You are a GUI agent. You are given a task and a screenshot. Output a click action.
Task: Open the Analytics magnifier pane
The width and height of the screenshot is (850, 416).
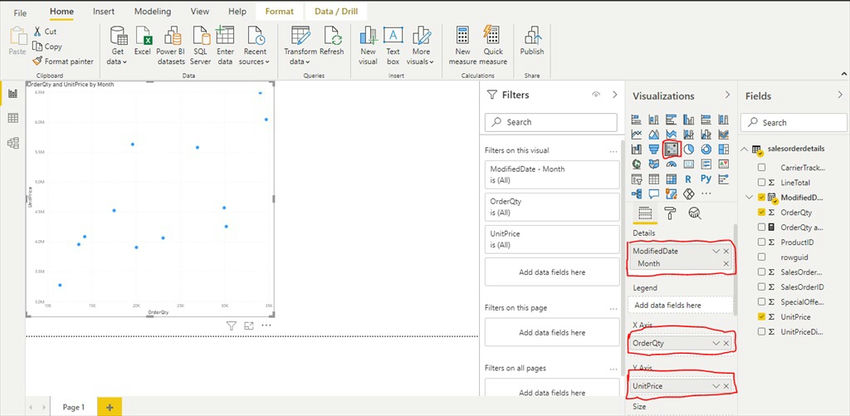(694, 213)
